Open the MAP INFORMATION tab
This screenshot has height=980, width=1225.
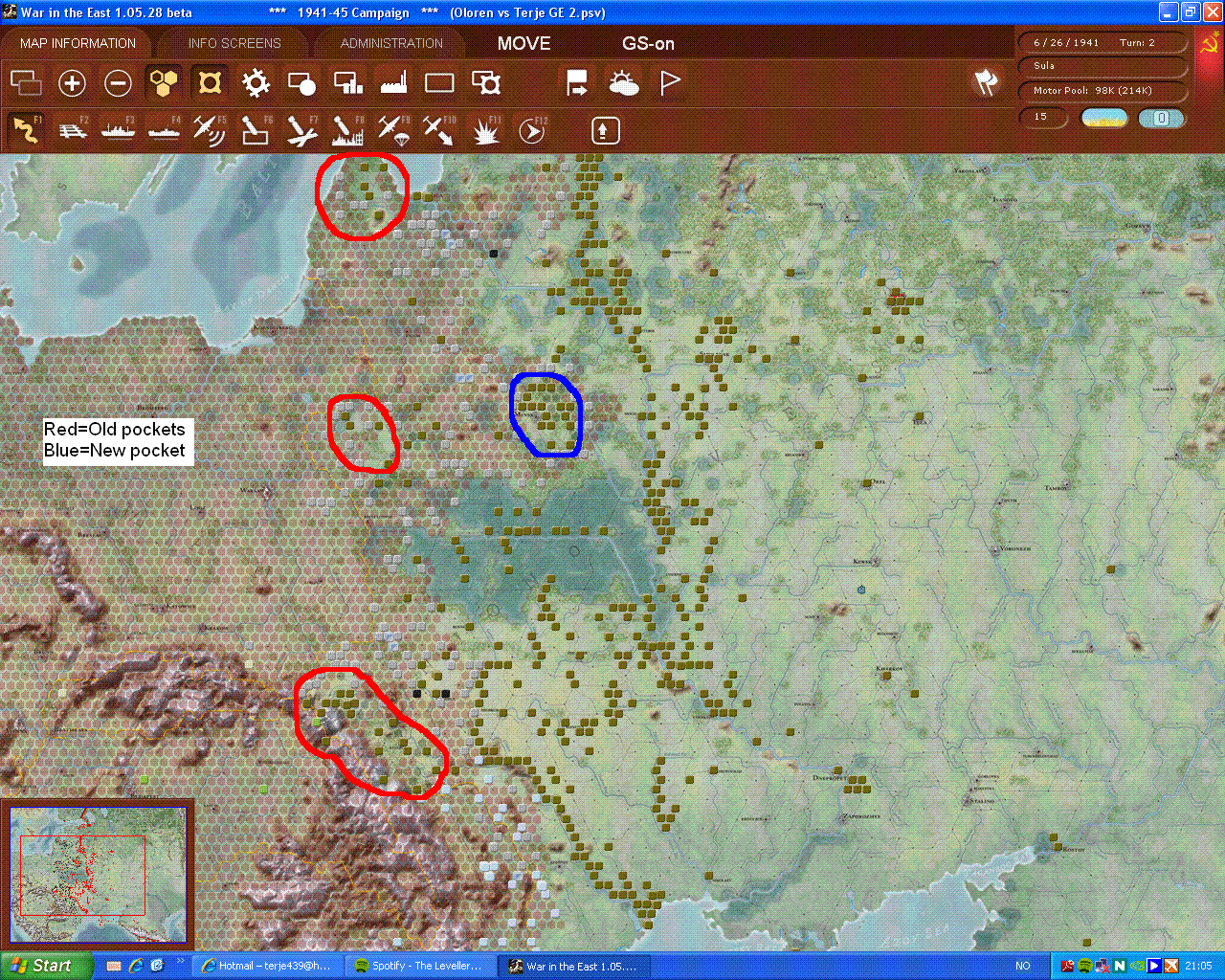pyautogui.click(x=78, y=43)
